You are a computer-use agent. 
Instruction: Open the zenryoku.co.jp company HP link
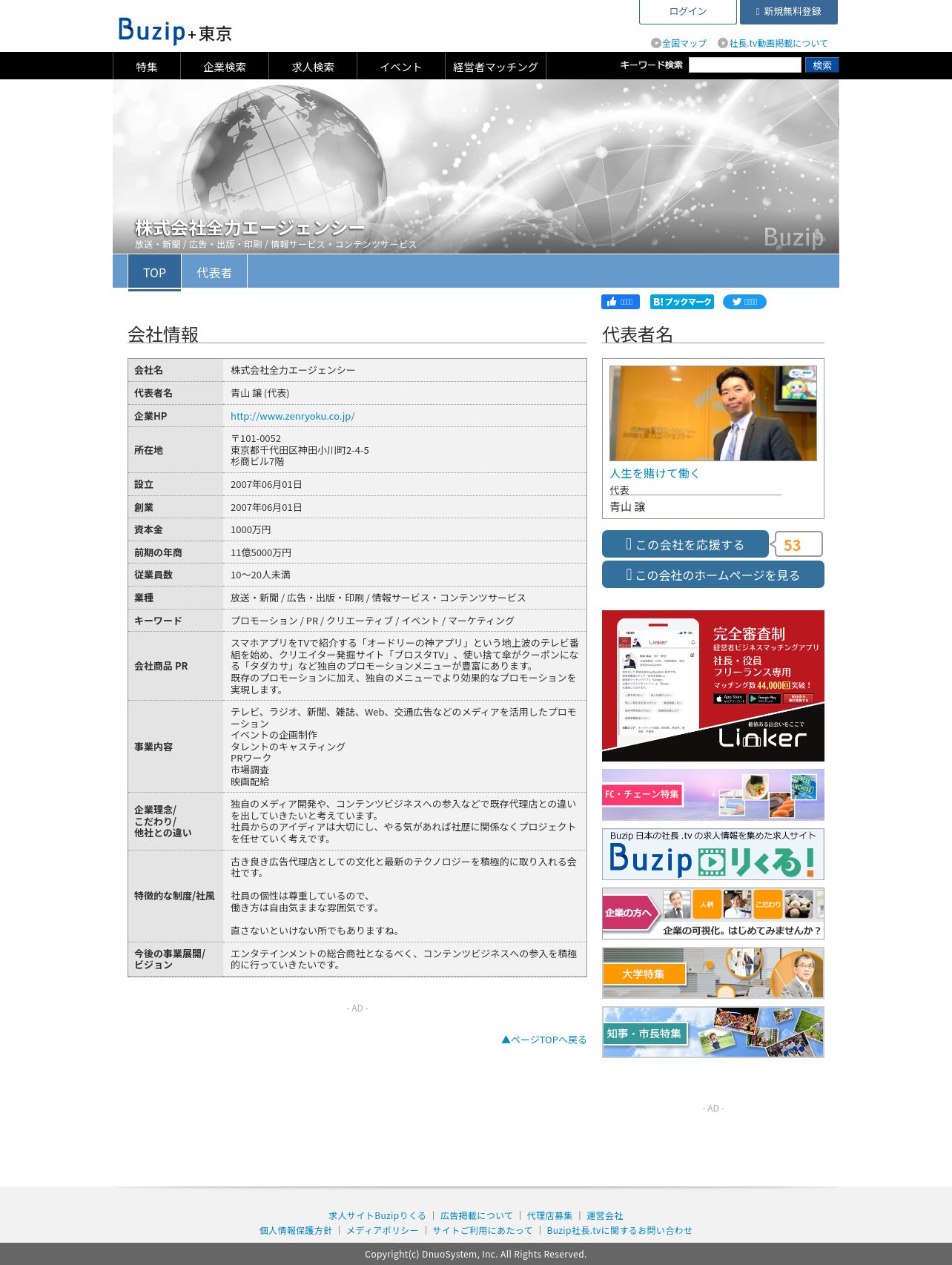pos(293,416)
